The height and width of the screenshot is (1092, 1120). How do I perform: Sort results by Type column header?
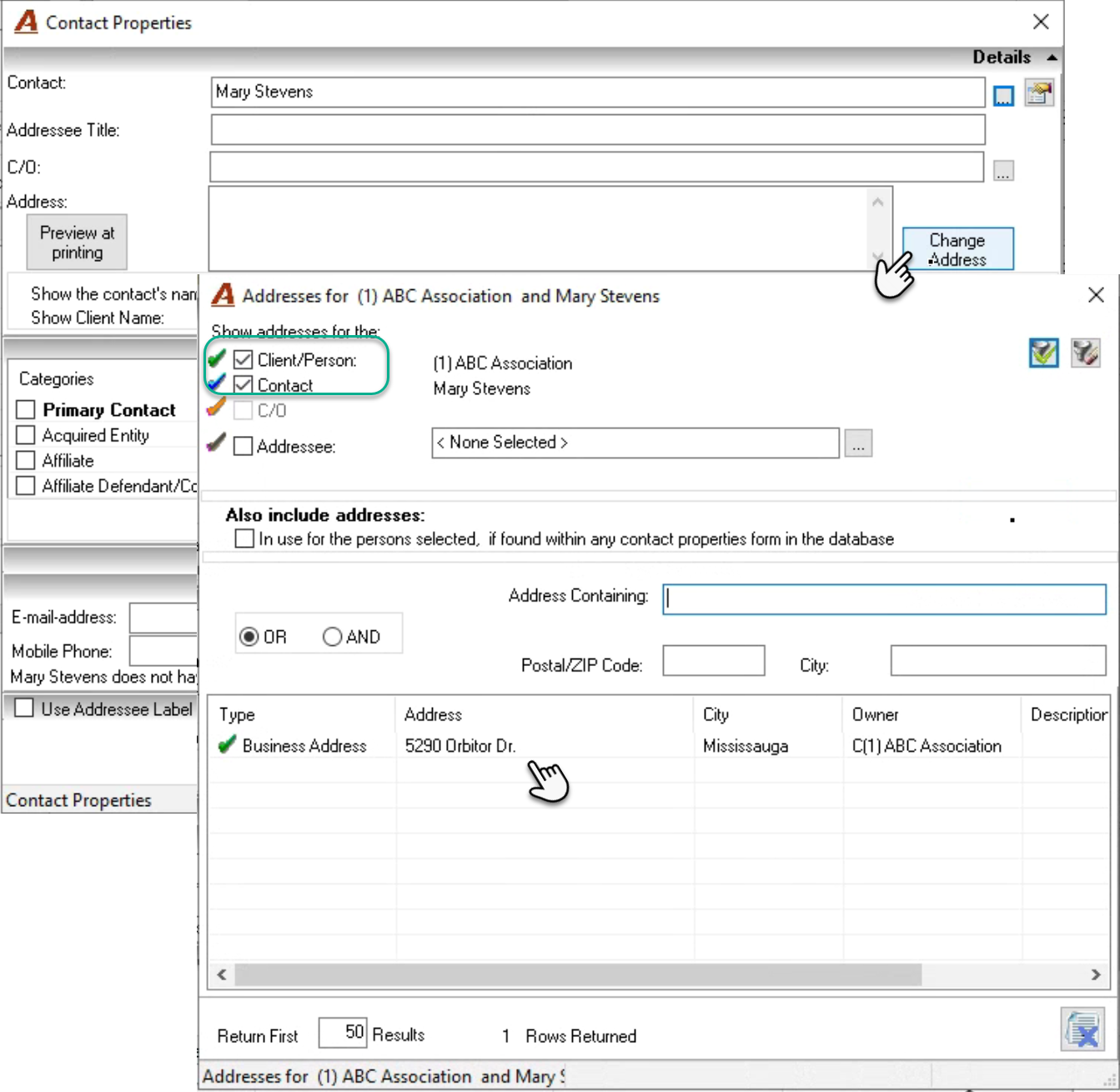[x=302, y=714]
